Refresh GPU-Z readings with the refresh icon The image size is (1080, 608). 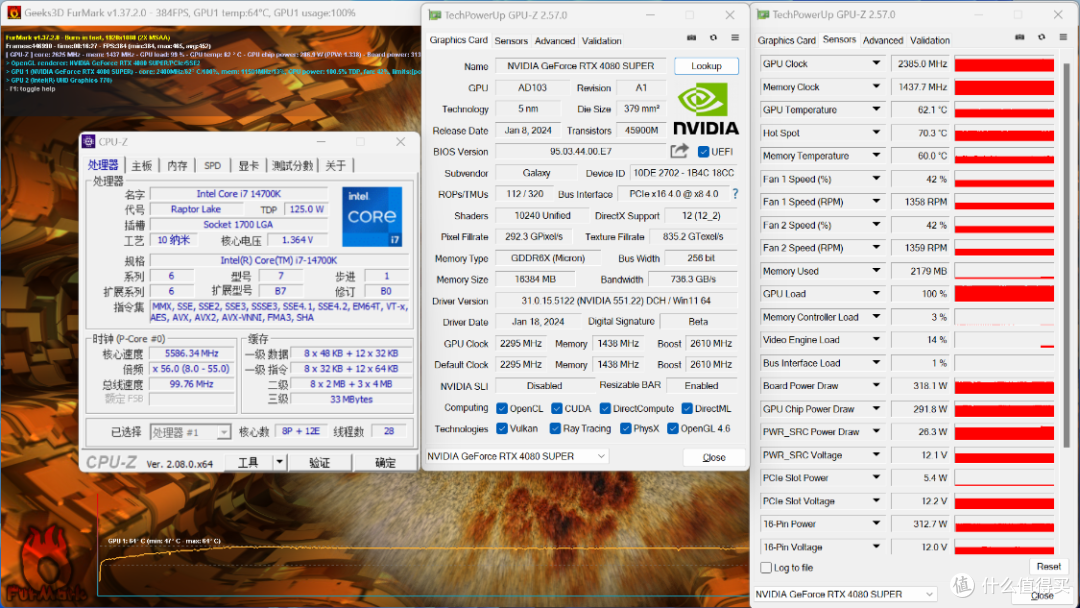713,37
